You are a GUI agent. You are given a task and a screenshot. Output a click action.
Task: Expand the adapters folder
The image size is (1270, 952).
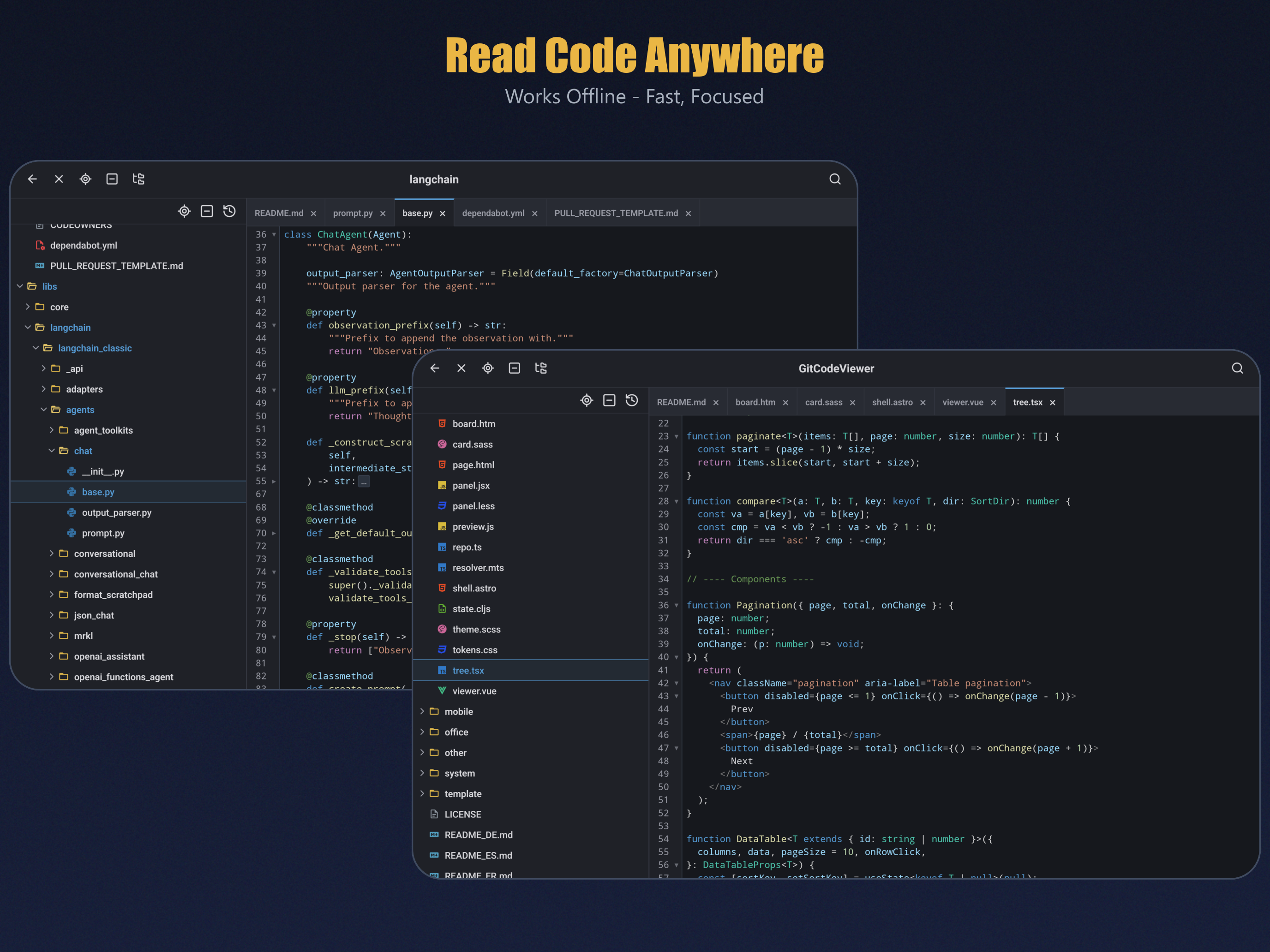click(44, 388)
